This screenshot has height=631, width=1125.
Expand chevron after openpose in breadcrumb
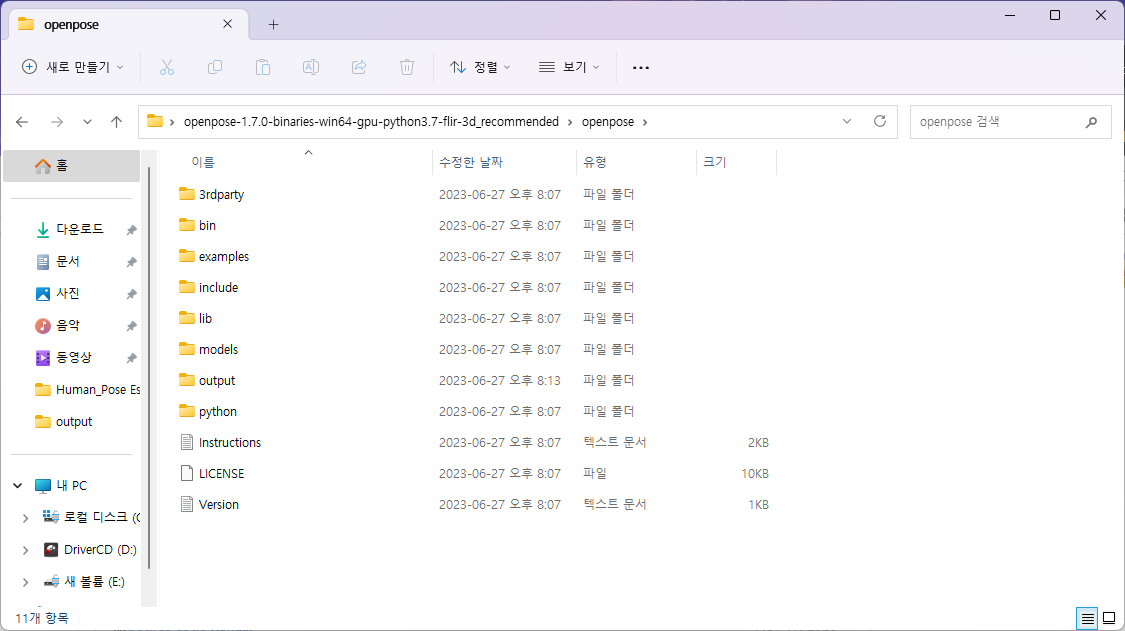click(x=645, y=122)
